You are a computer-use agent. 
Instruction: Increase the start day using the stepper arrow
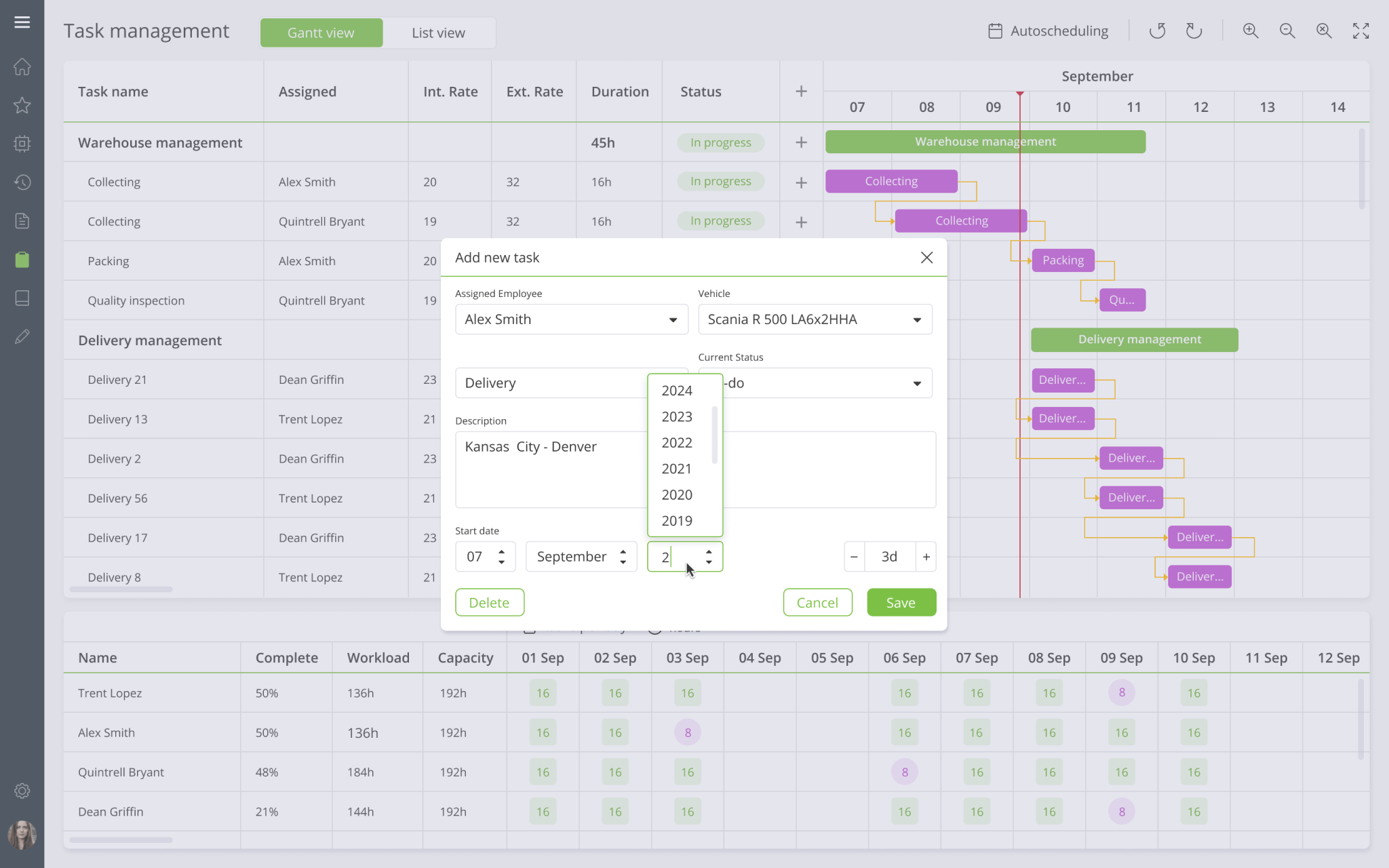click(x=502, y=551)
